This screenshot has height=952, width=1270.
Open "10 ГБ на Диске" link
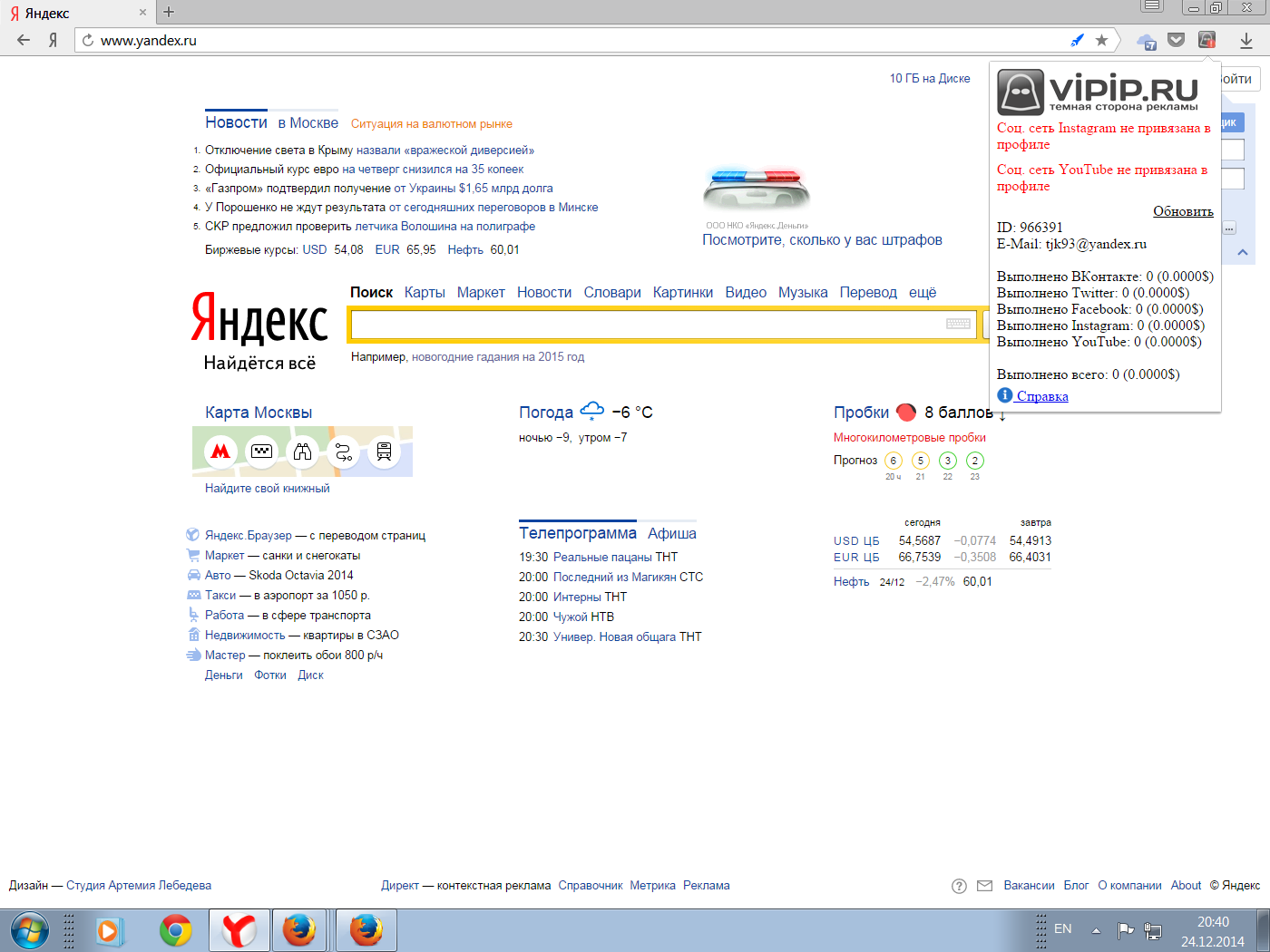[x=930, y=78]
